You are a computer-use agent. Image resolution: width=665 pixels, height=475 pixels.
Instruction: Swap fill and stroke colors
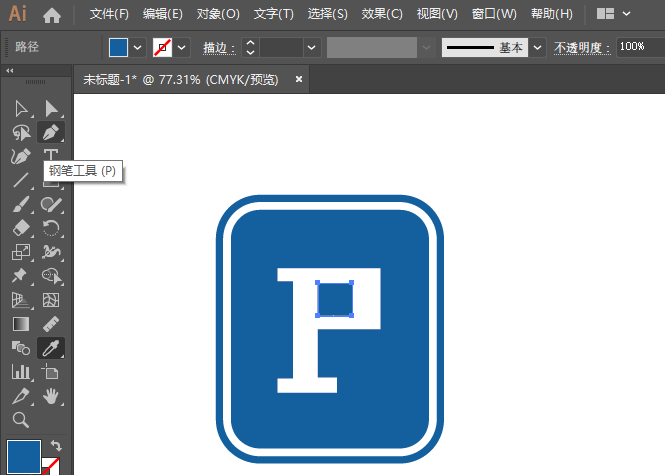point(56,446)
